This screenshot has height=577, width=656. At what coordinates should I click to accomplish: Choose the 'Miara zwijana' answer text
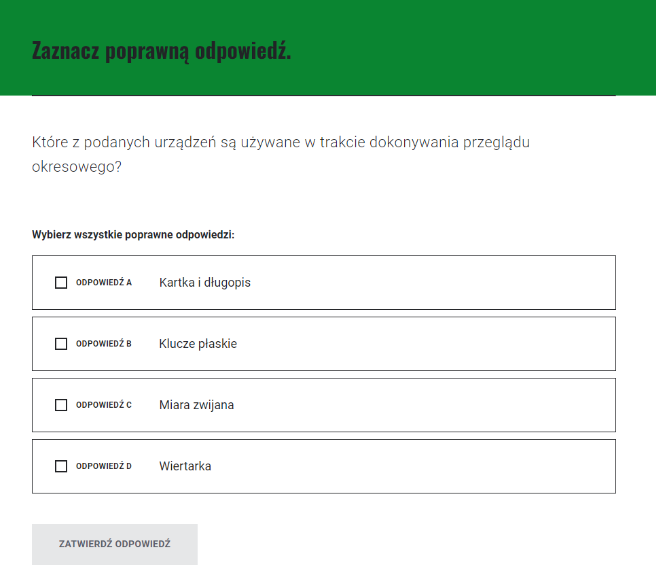[x=196, y=405]
